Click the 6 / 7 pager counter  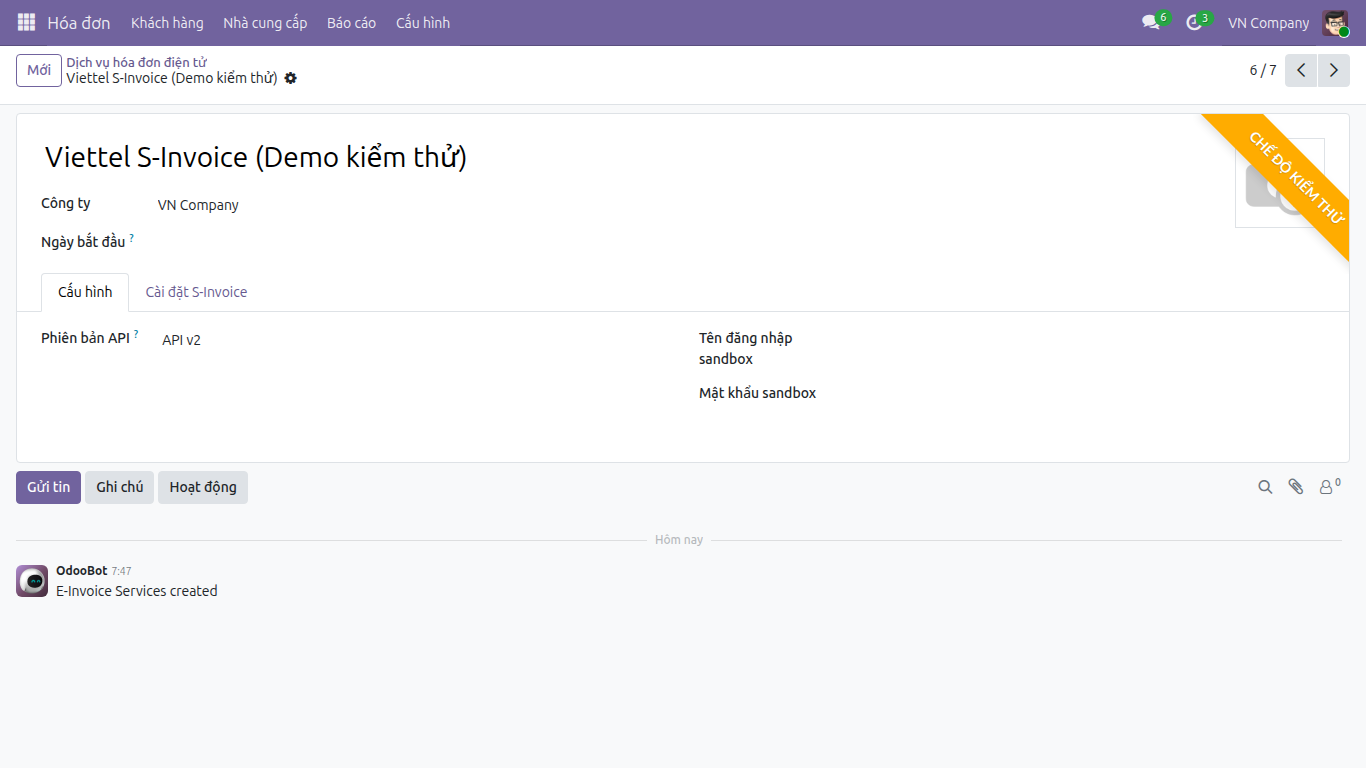coord(1263,70)
